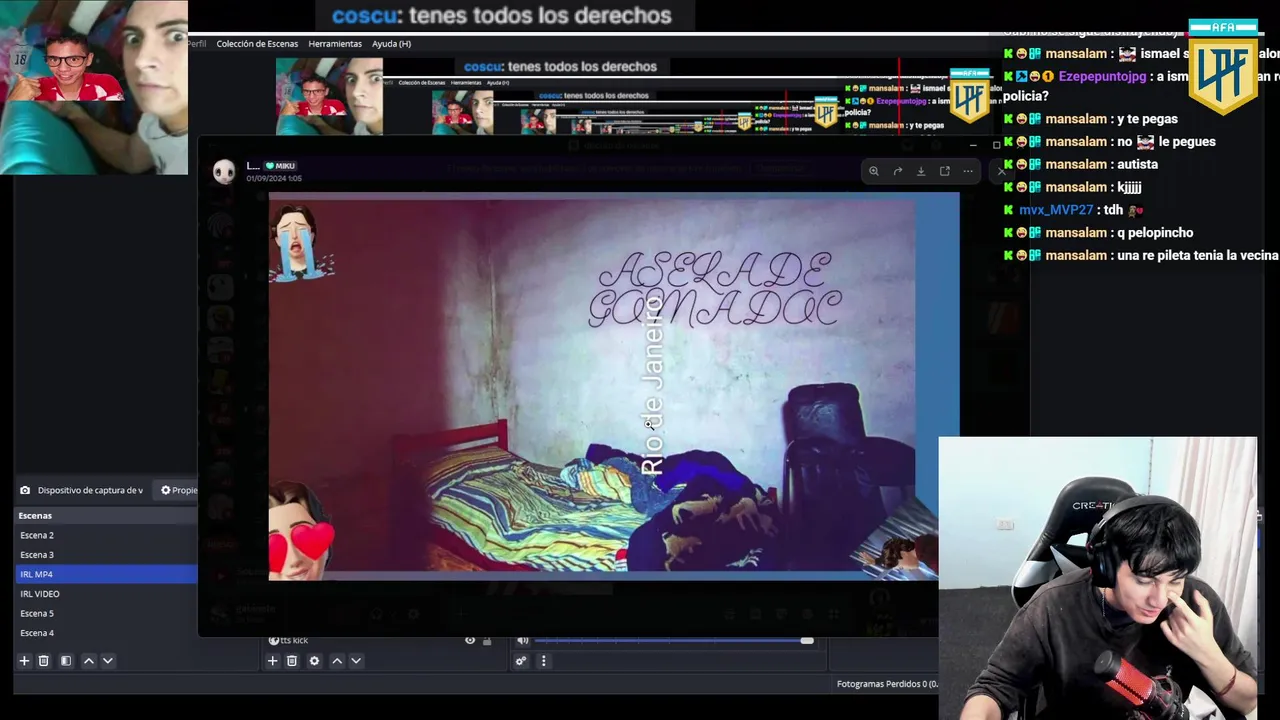Click Fotogramas Perdidos status bar entry
Screen dimensions: 1280x720
(886, 684)
